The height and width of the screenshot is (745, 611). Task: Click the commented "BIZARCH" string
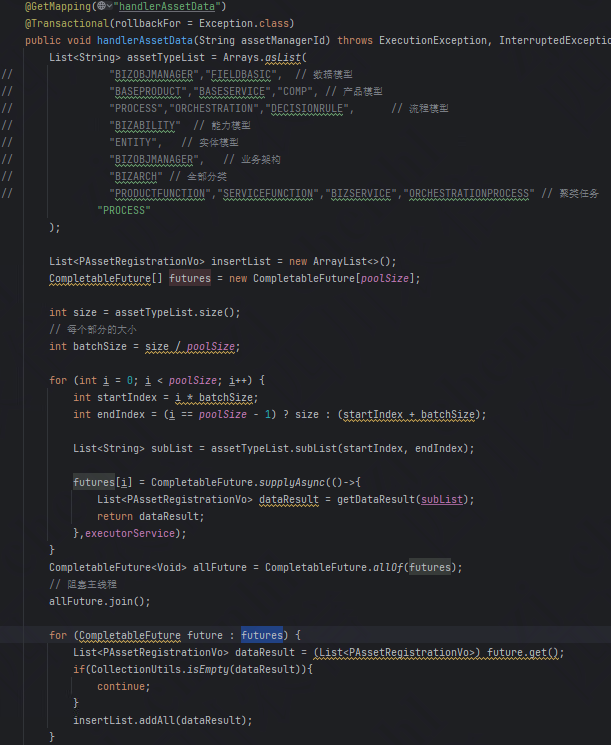[x=136, y=176]
